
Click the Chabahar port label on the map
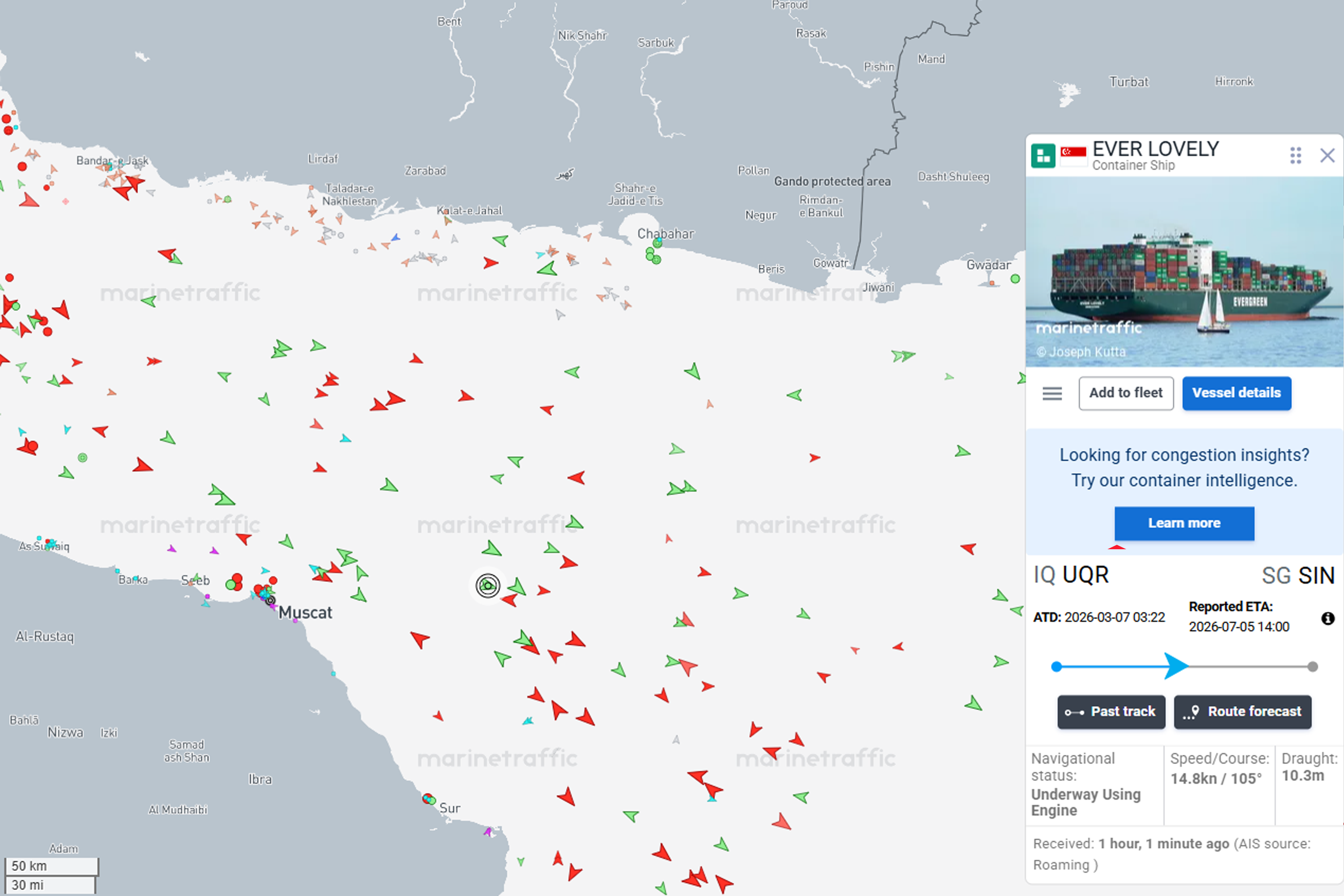click(x=666, y=234)
